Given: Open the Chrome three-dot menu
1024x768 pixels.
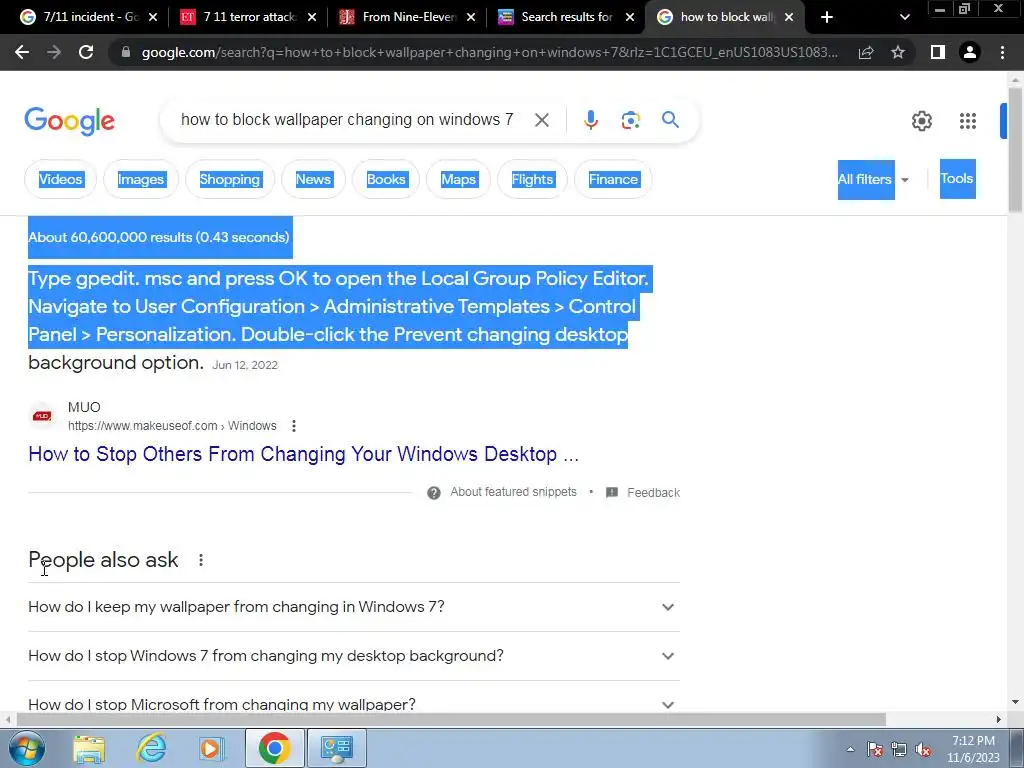Looking at the screenshot, I should (x=1002, y=52).
